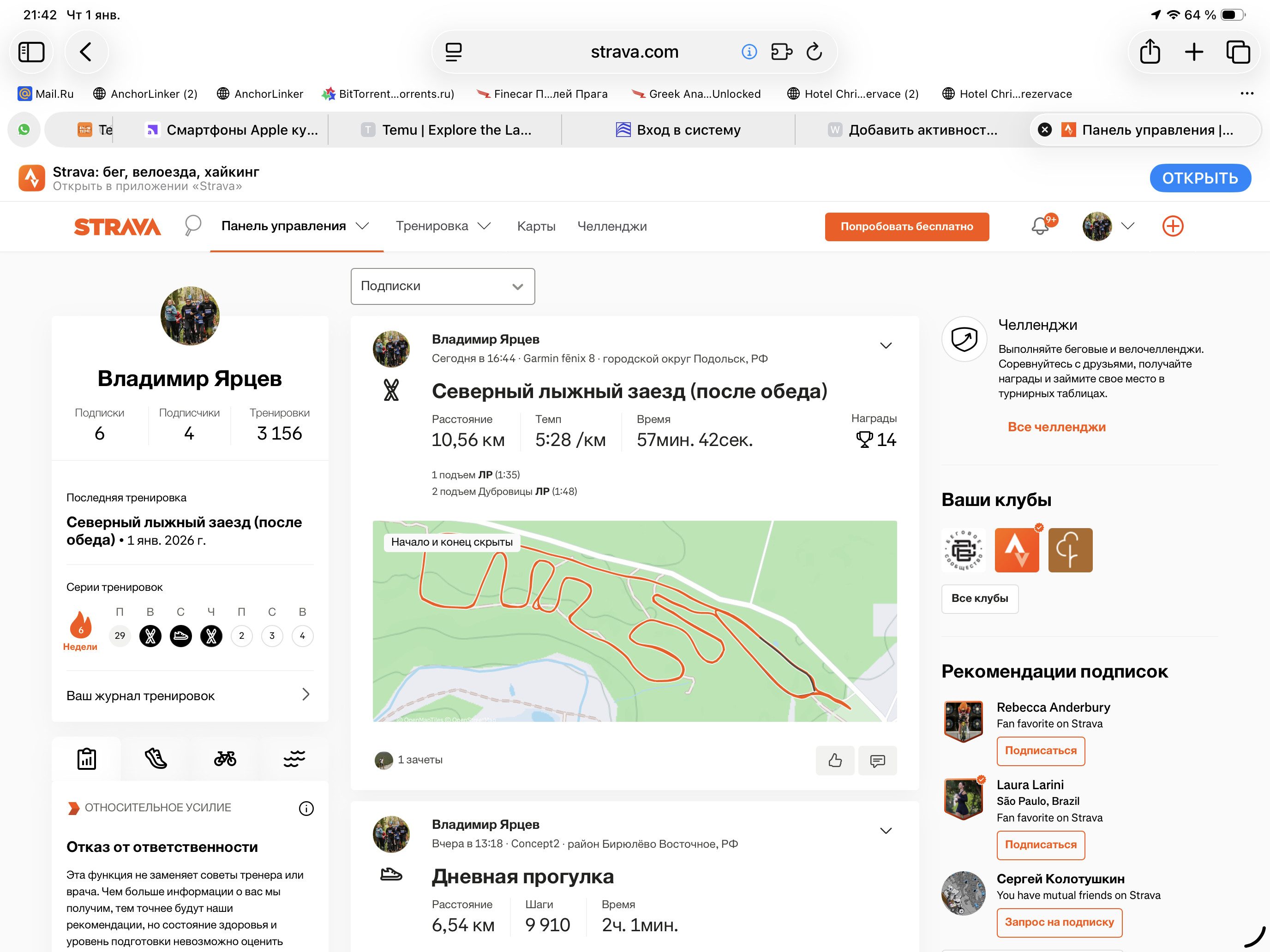1270x952 pixels.
Task: Select the training log clipboard tab
Action: tap(87, 759)
